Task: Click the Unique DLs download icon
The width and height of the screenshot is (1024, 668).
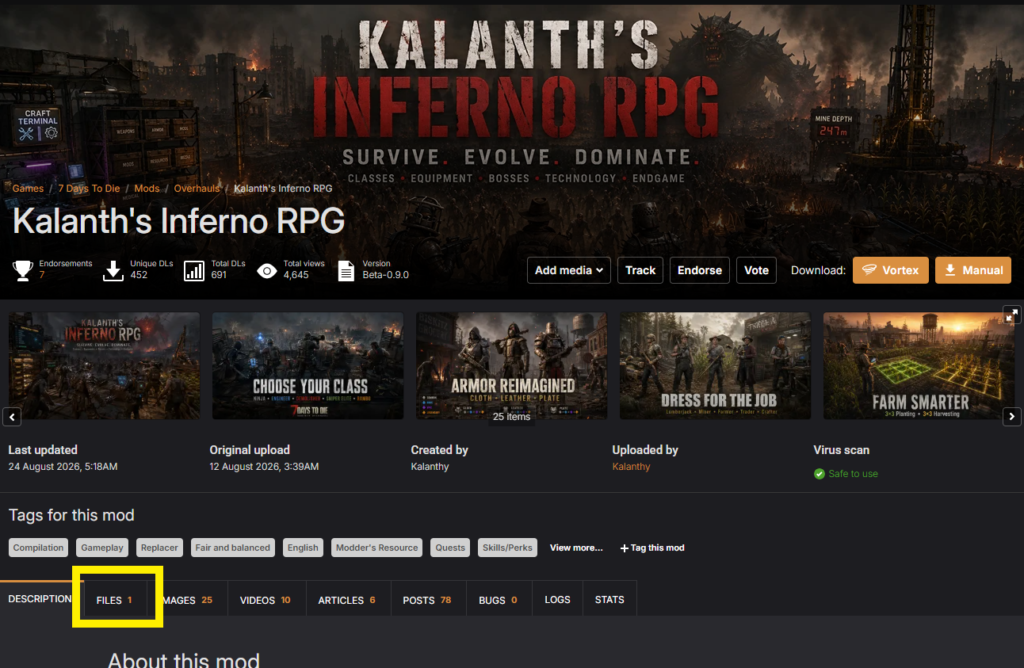Action: (113, 270)
